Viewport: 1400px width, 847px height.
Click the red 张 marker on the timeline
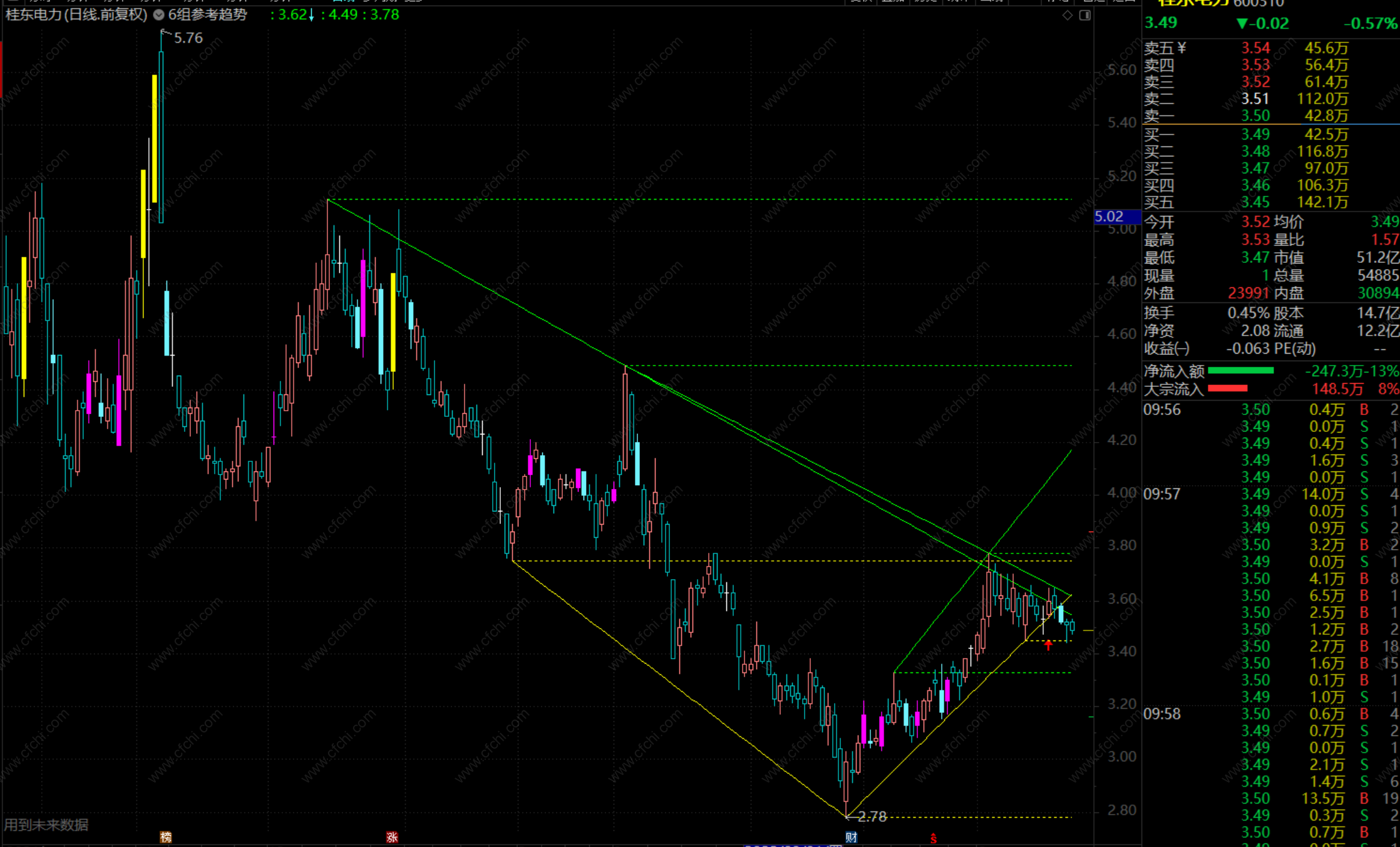[x=392, y=837]
